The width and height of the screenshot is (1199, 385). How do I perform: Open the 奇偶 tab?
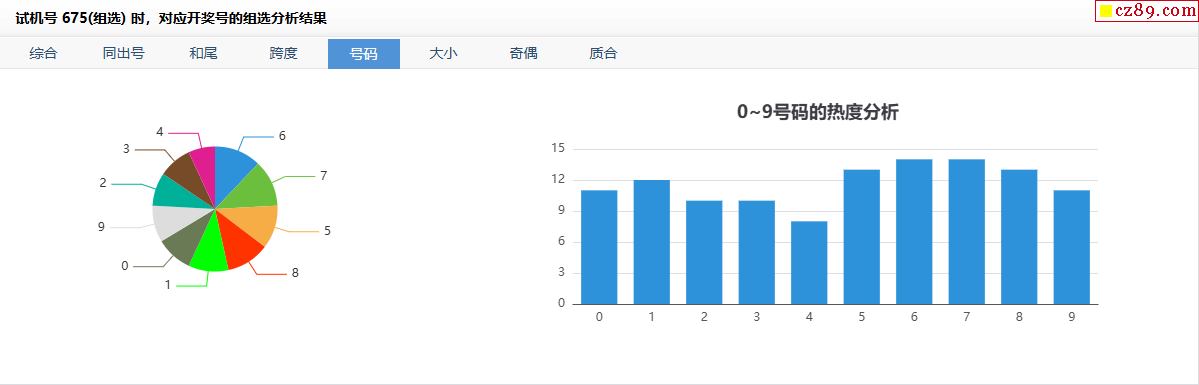524,54
